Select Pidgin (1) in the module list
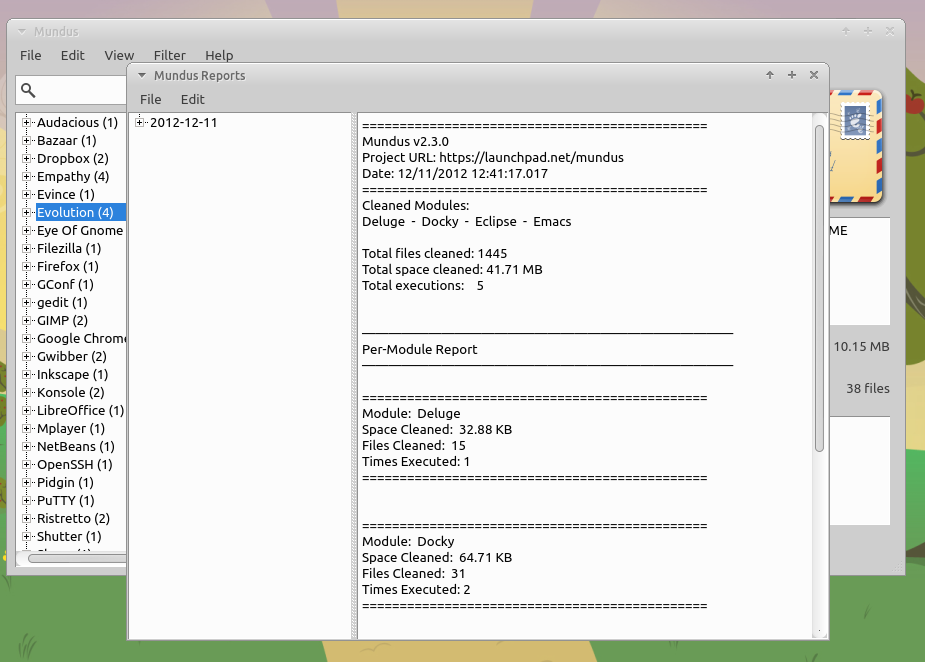The image size is (925, 662). point(65,482)
